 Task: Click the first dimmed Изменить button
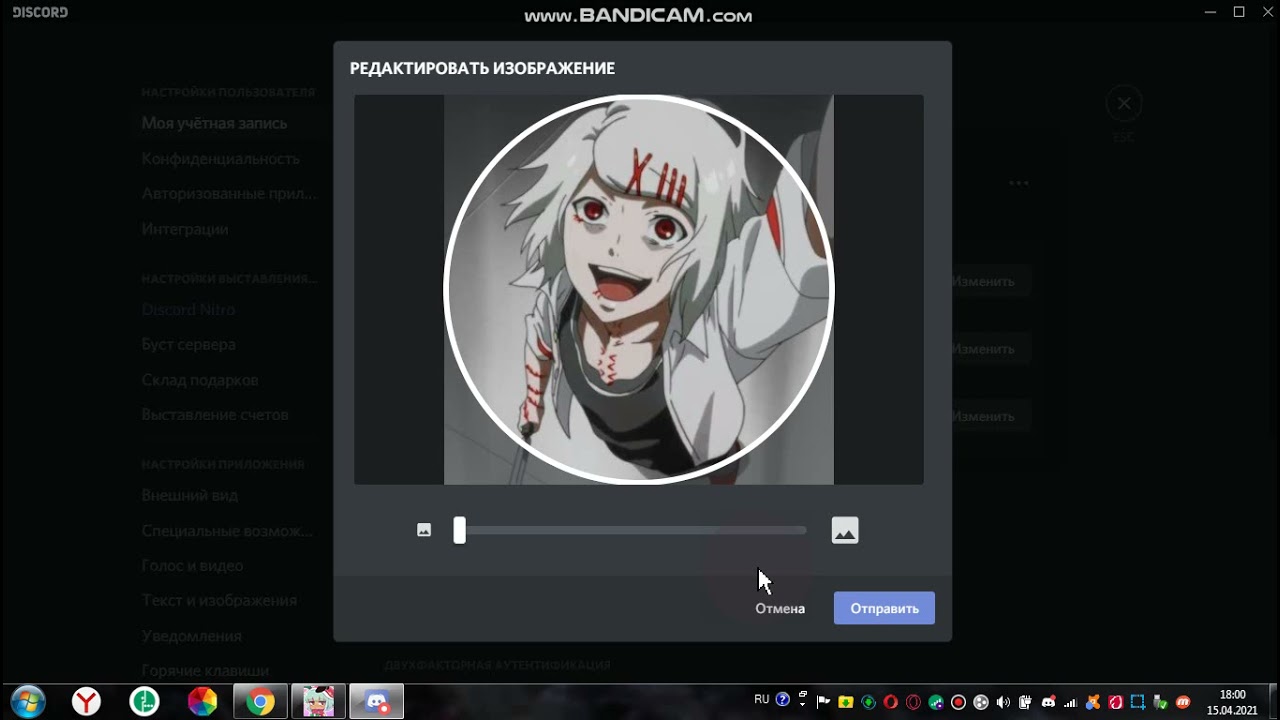point(982,281)
